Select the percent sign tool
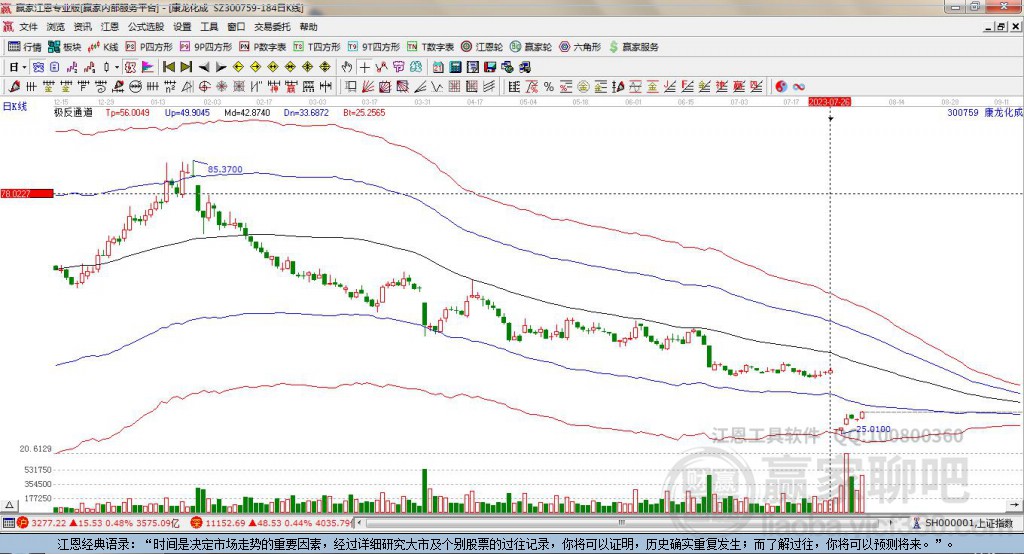This screenshot has width=1024, height=554. (549, 86)
